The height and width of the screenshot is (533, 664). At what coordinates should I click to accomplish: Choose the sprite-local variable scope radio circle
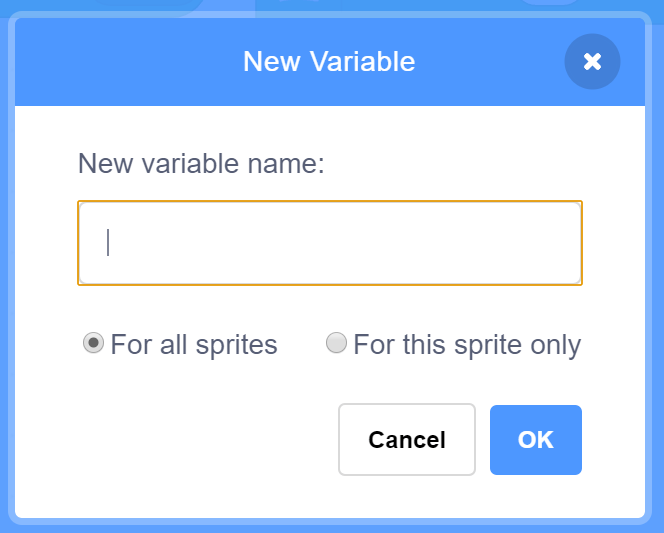tap(337, 344)
